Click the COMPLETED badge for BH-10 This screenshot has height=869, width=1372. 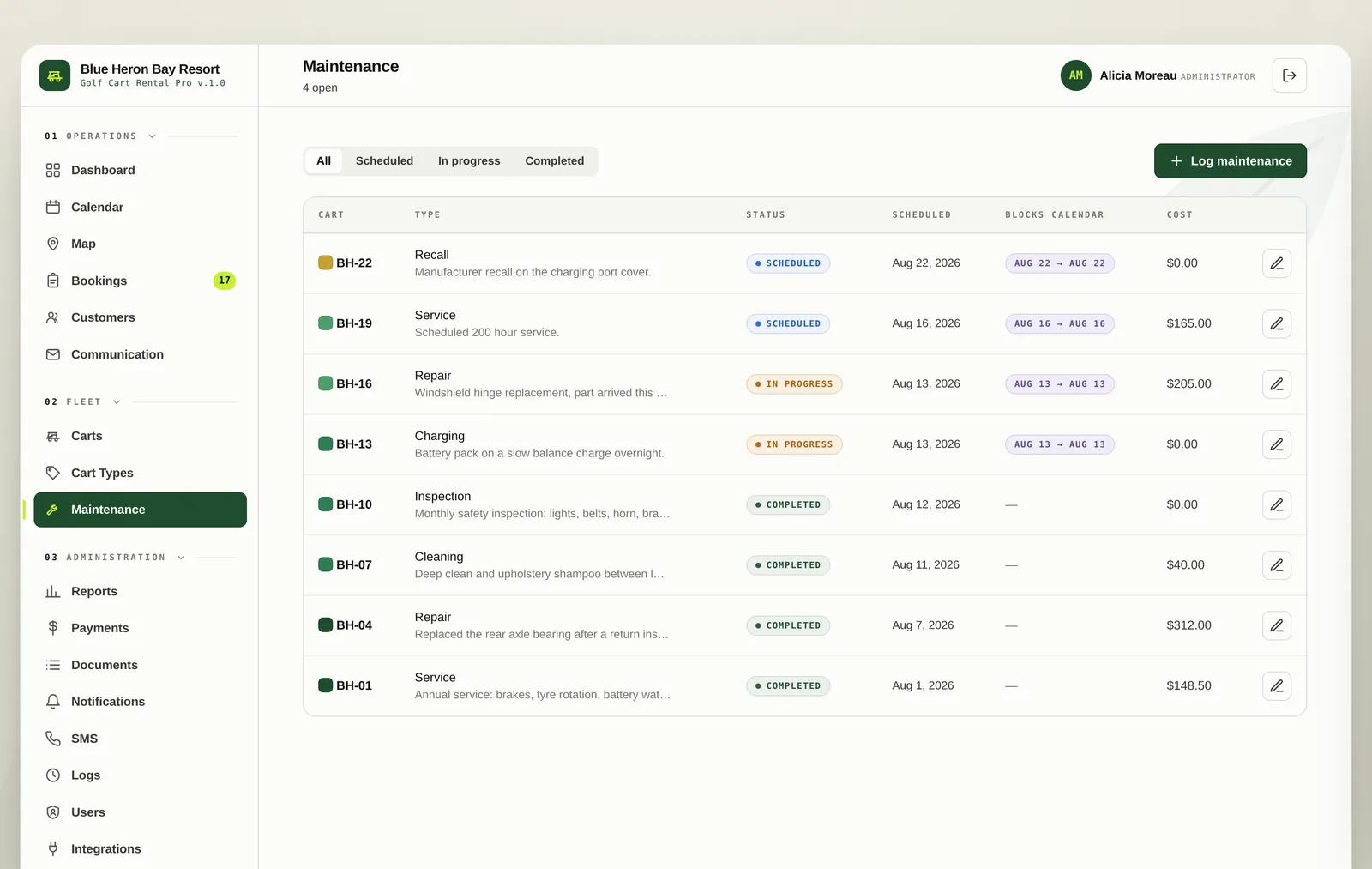click(x=788, y=505)
